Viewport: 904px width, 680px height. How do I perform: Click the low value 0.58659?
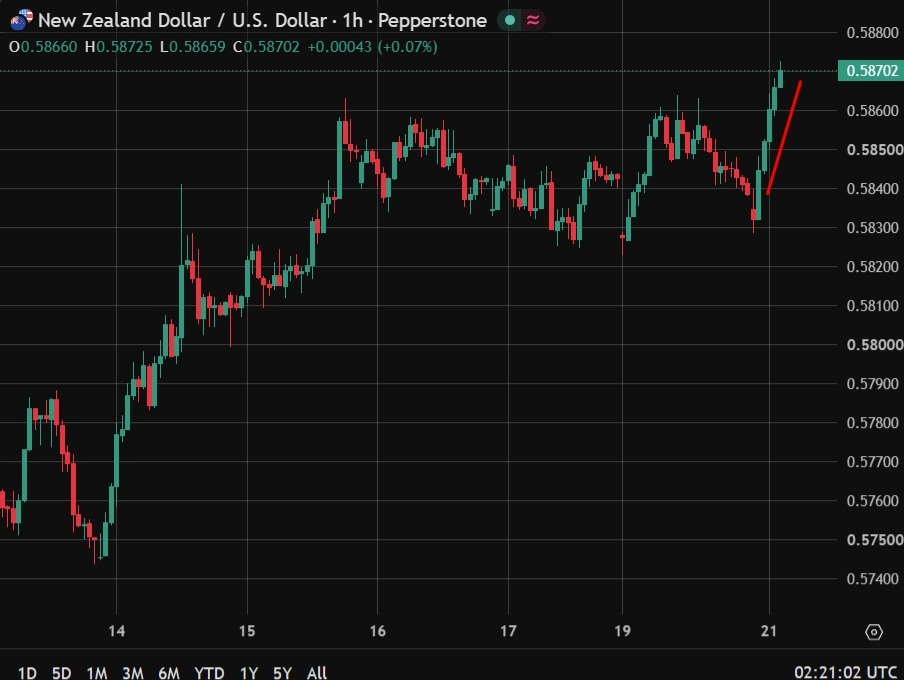(197, 47)
